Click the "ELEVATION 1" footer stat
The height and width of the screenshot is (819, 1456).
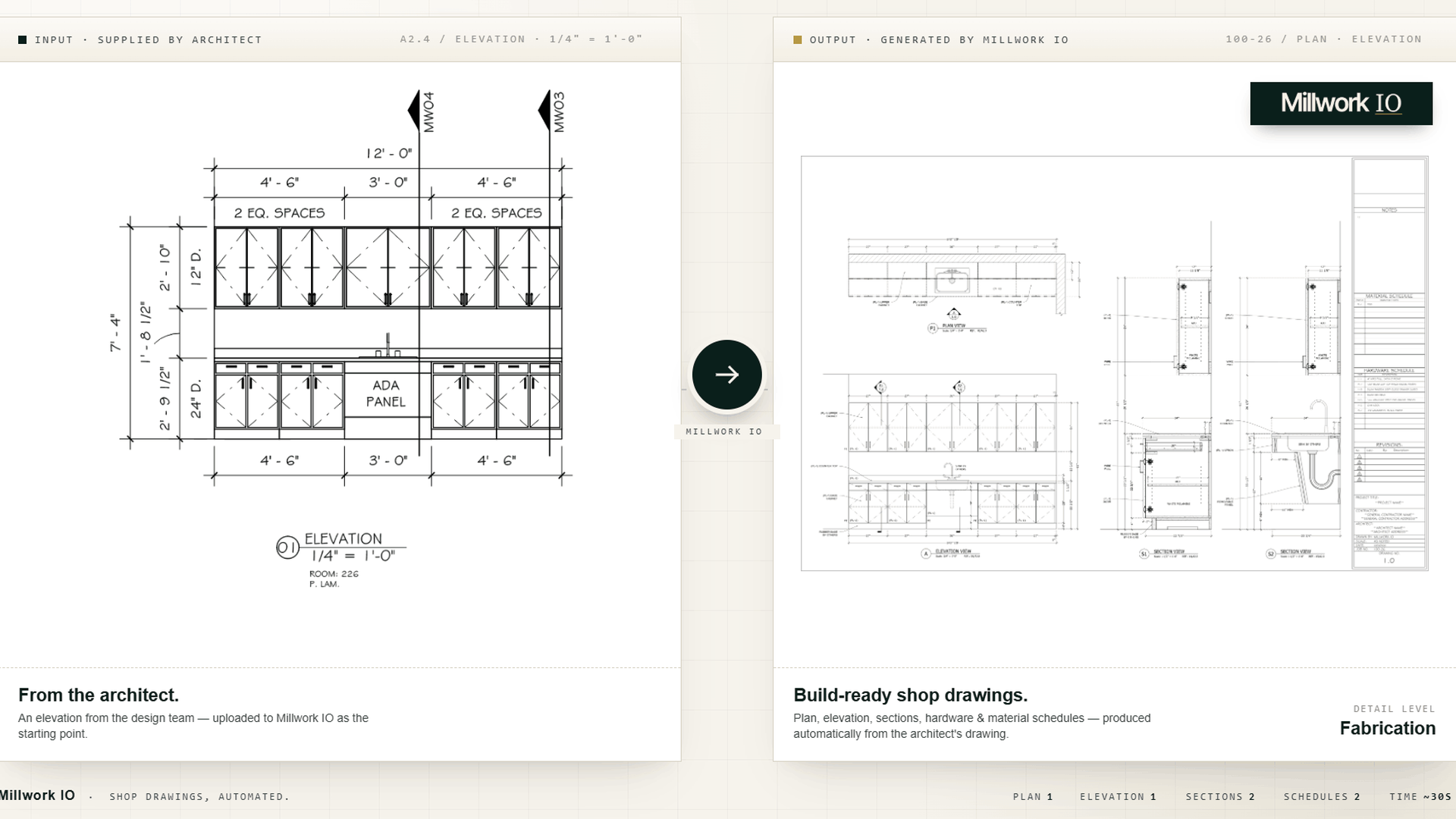point(1118,796)
